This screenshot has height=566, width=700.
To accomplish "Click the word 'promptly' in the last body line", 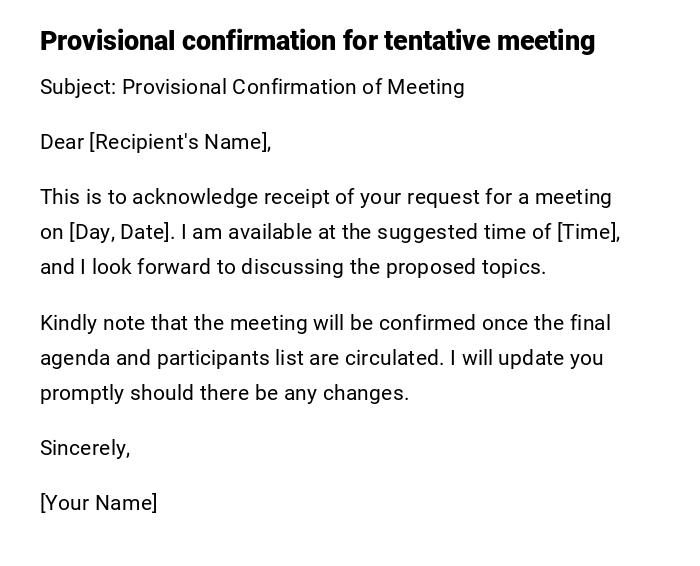I will click(81, 393).
